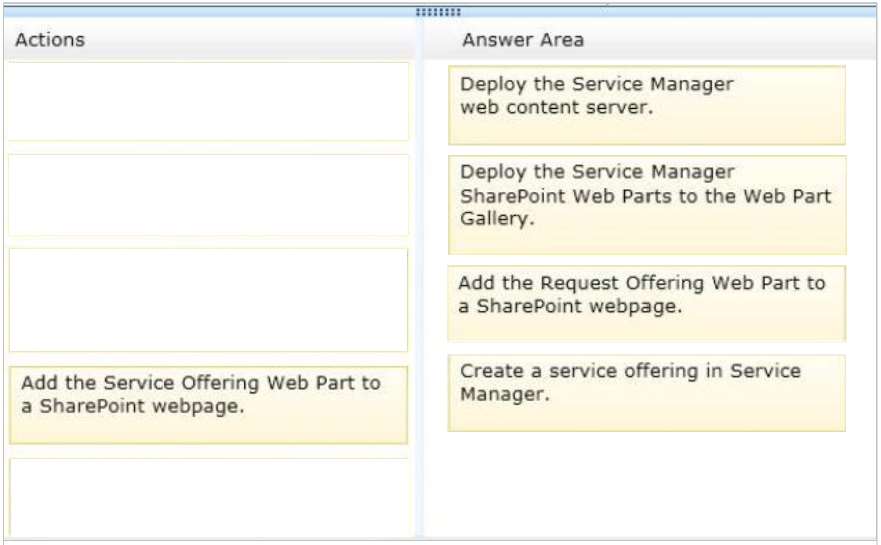Select 'Deploy the Service Manager SharePoint Web Parts' item
Screen dimensions: 881x545
coord(647,205)
